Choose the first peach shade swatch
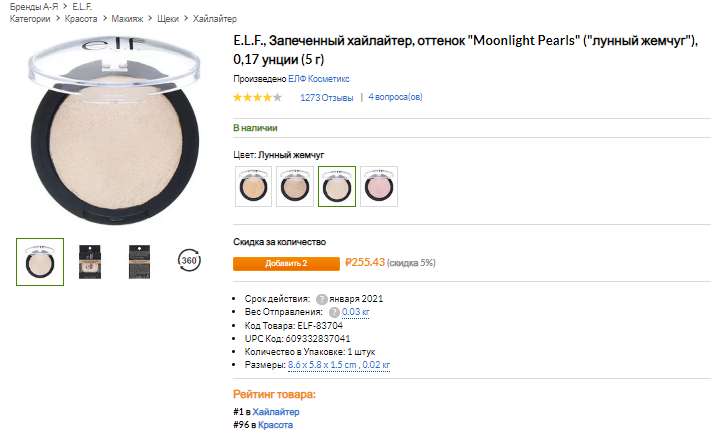 point(253,186)
